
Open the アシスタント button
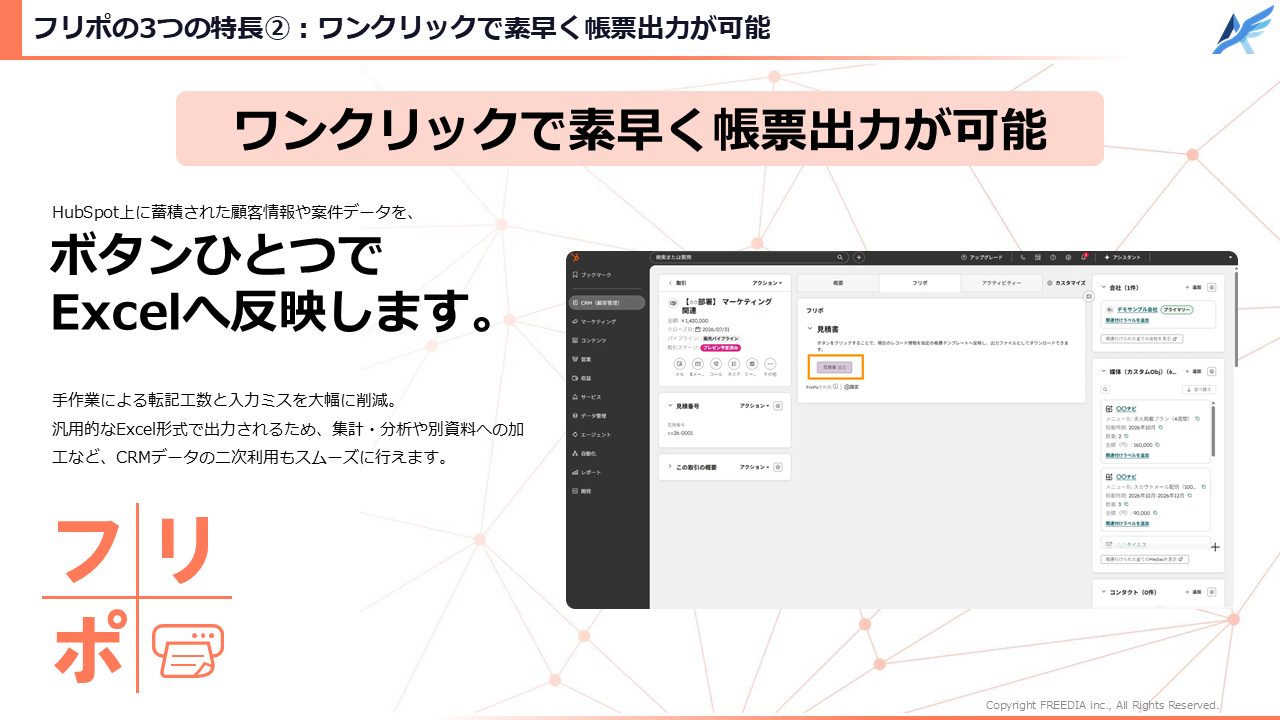click(x=1122, y=257)
